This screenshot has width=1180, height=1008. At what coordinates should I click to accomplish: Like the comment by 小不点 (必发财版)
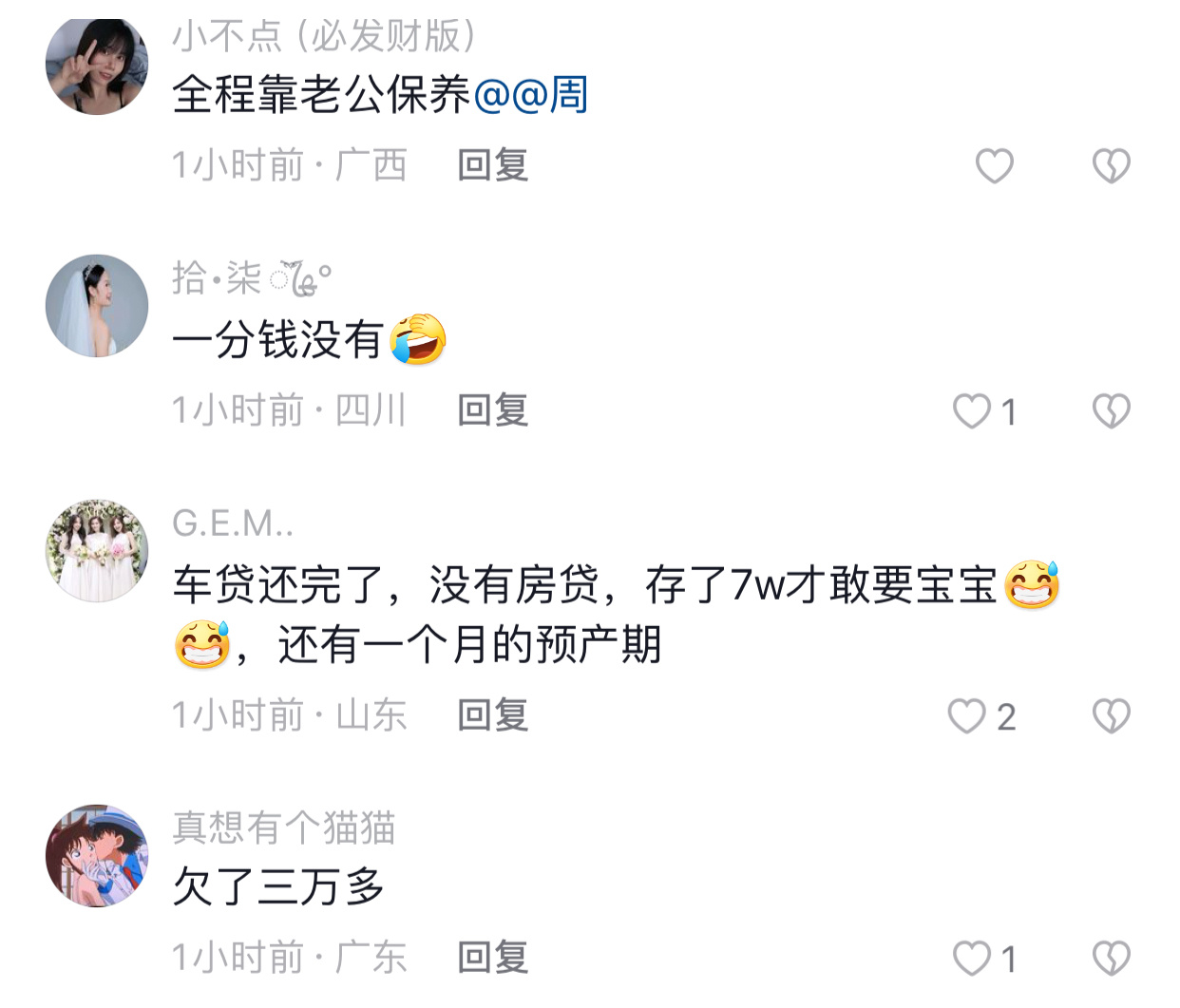(994, 166)
